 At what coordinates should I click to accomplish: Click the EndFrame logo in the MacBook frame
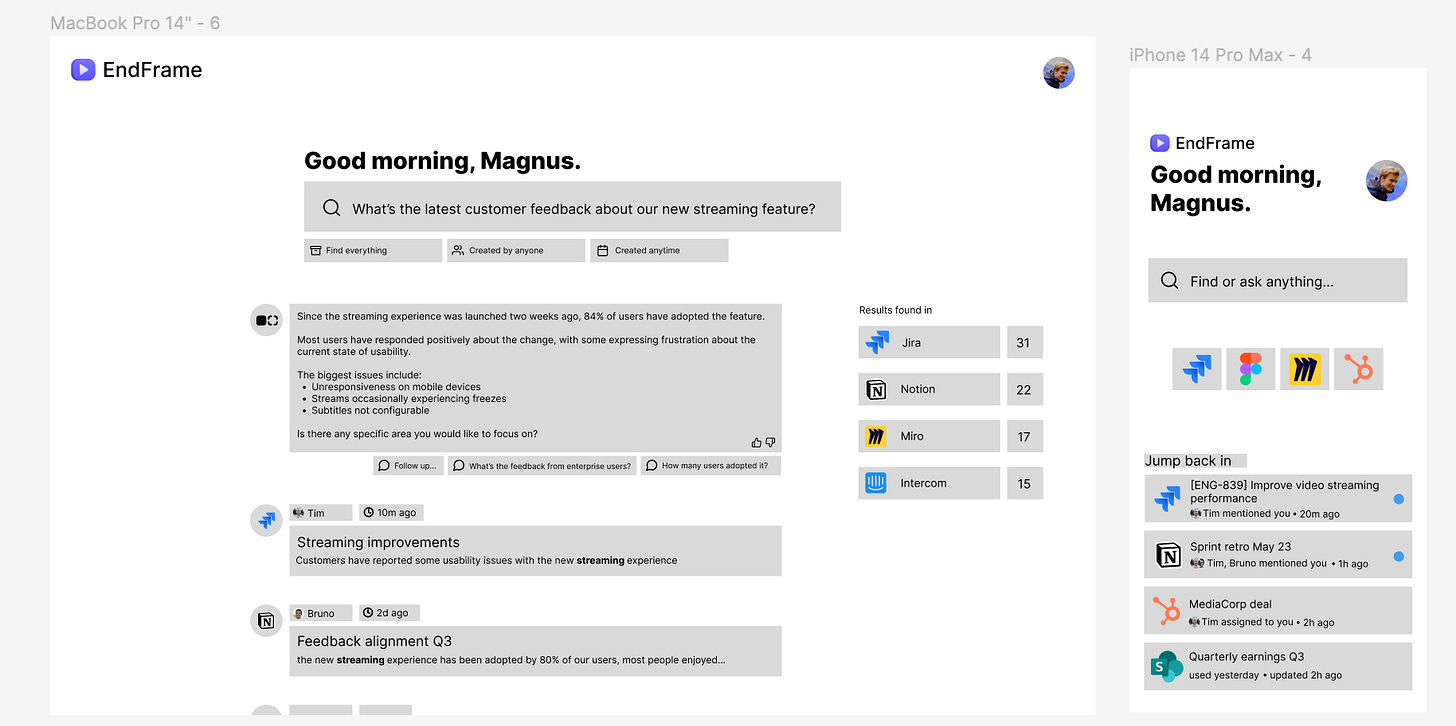pos(136,70)
